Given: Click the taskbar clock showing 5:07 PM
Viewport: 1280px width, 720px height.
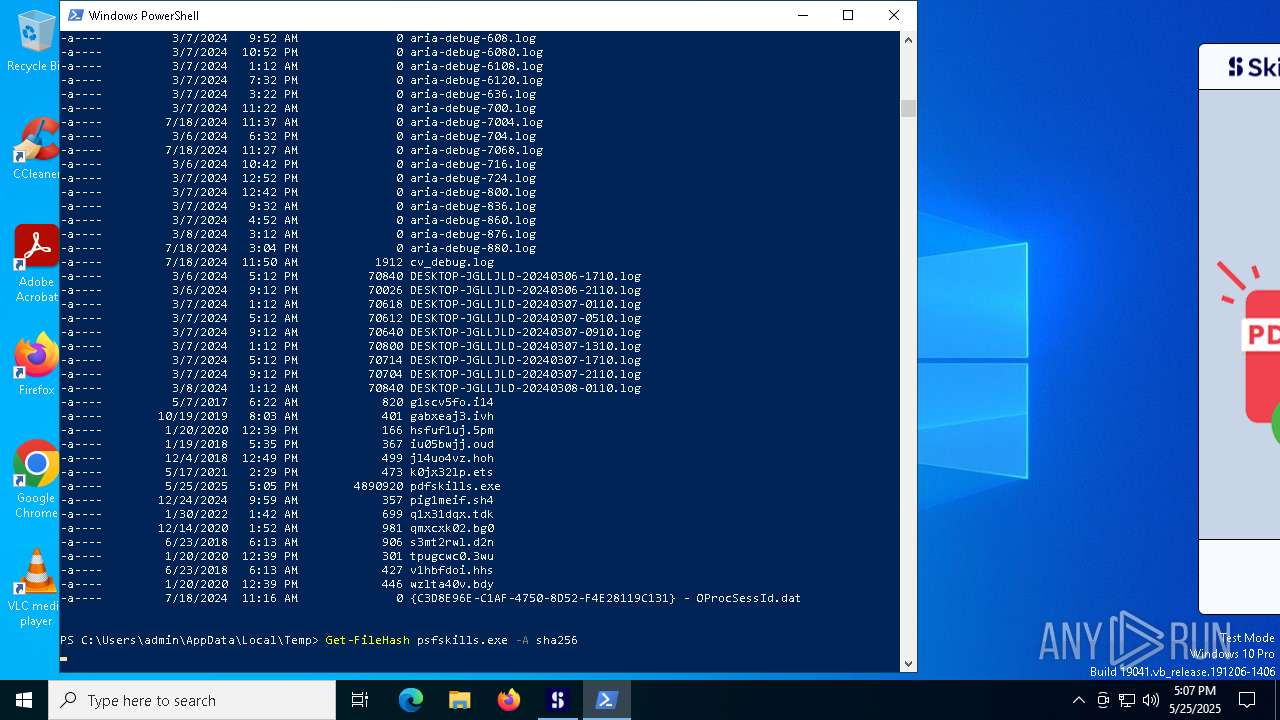Looking at the screenshot, I should 1196,700.
